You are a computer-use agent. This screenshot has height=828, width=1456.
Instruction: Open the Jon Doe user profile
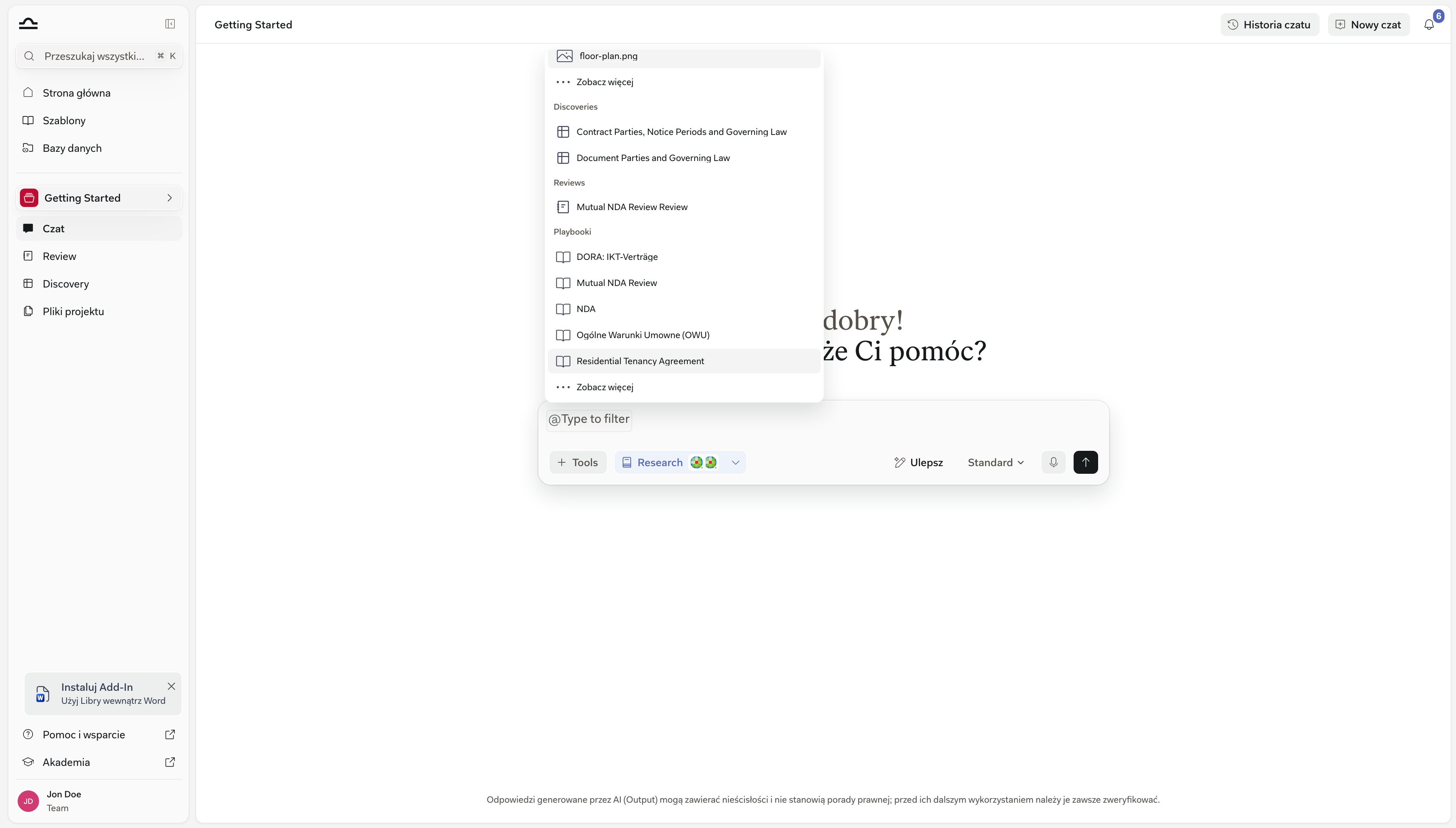99,801
